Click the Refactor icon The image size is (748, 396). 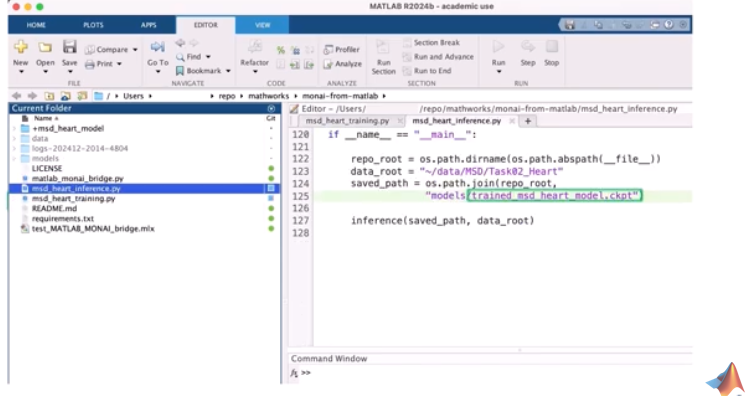[254, 47]
